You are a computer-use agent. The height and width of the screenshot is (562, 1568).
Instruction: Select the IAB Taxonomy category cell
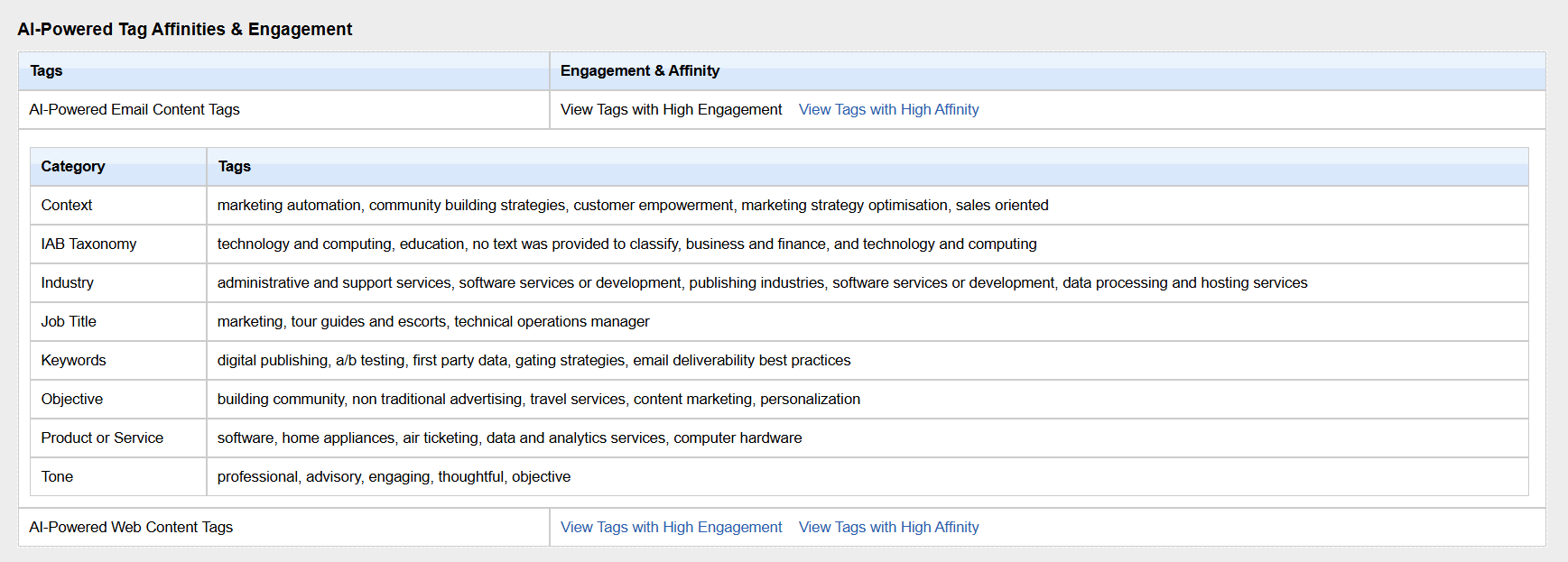coord(88,244)
